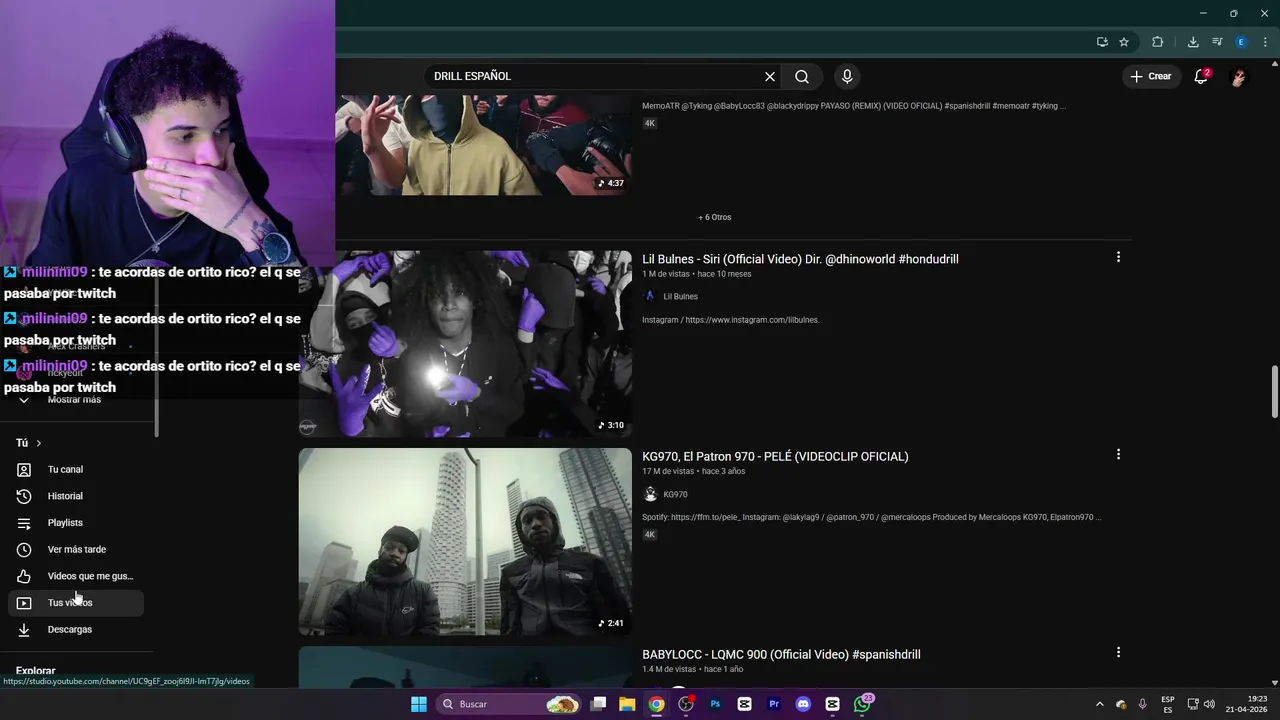Open Premiere Pro from the taskbar
Screen dimensions: 1280x720
pyautogui.click(x=774, y=704)
